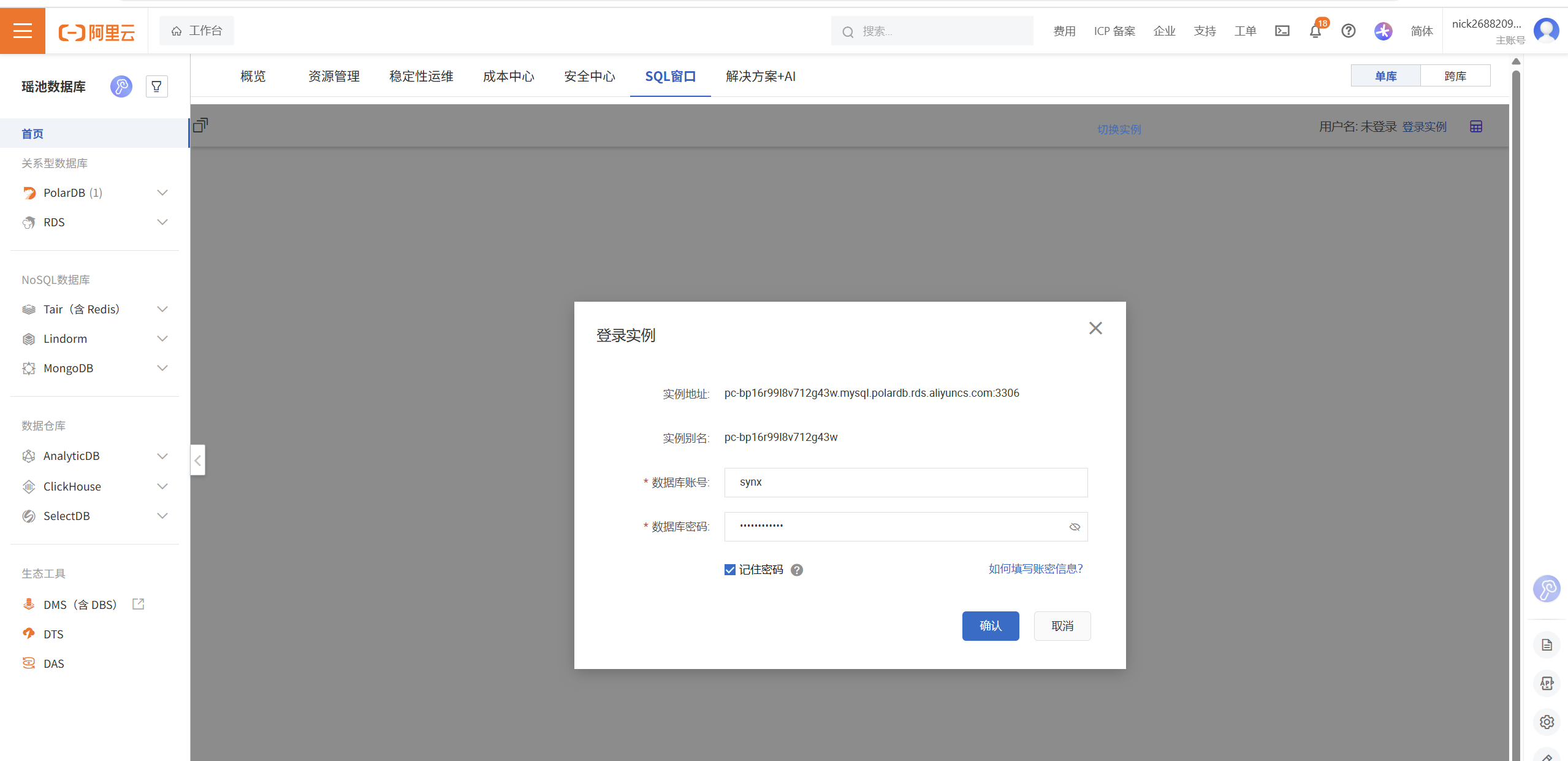Click the AnalyticDB product icon
Screen dimensions: 1568x761
click(x=29, y=456)
